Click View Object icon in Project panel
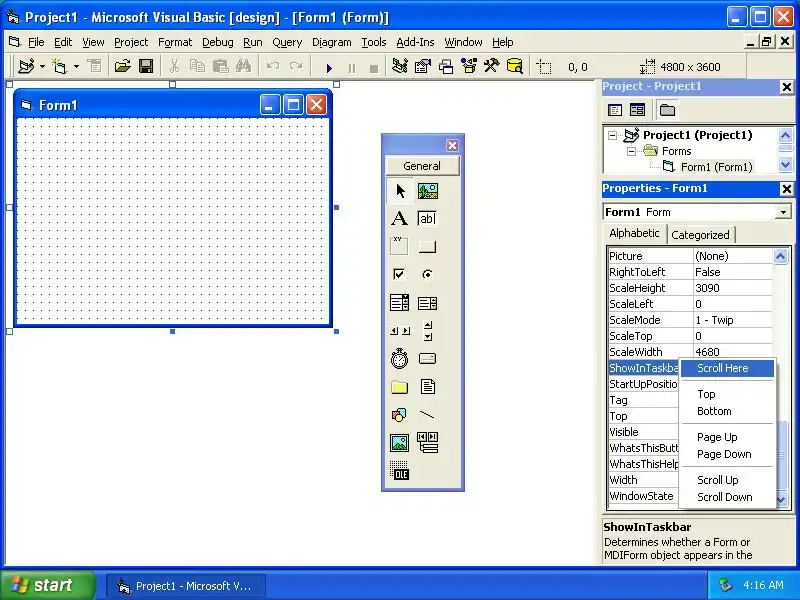The image size is (800, 600). tap(637, 110)
